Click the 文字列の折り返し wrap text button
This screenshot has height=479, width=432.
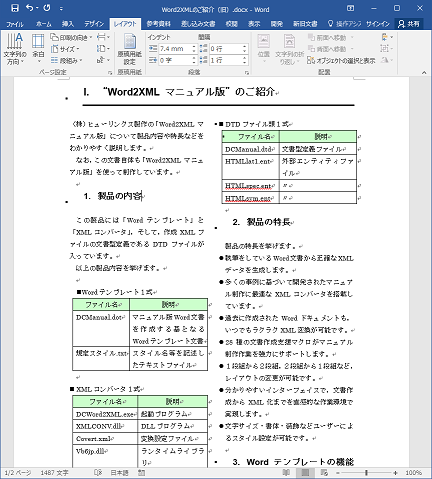(x=289, y=49)
